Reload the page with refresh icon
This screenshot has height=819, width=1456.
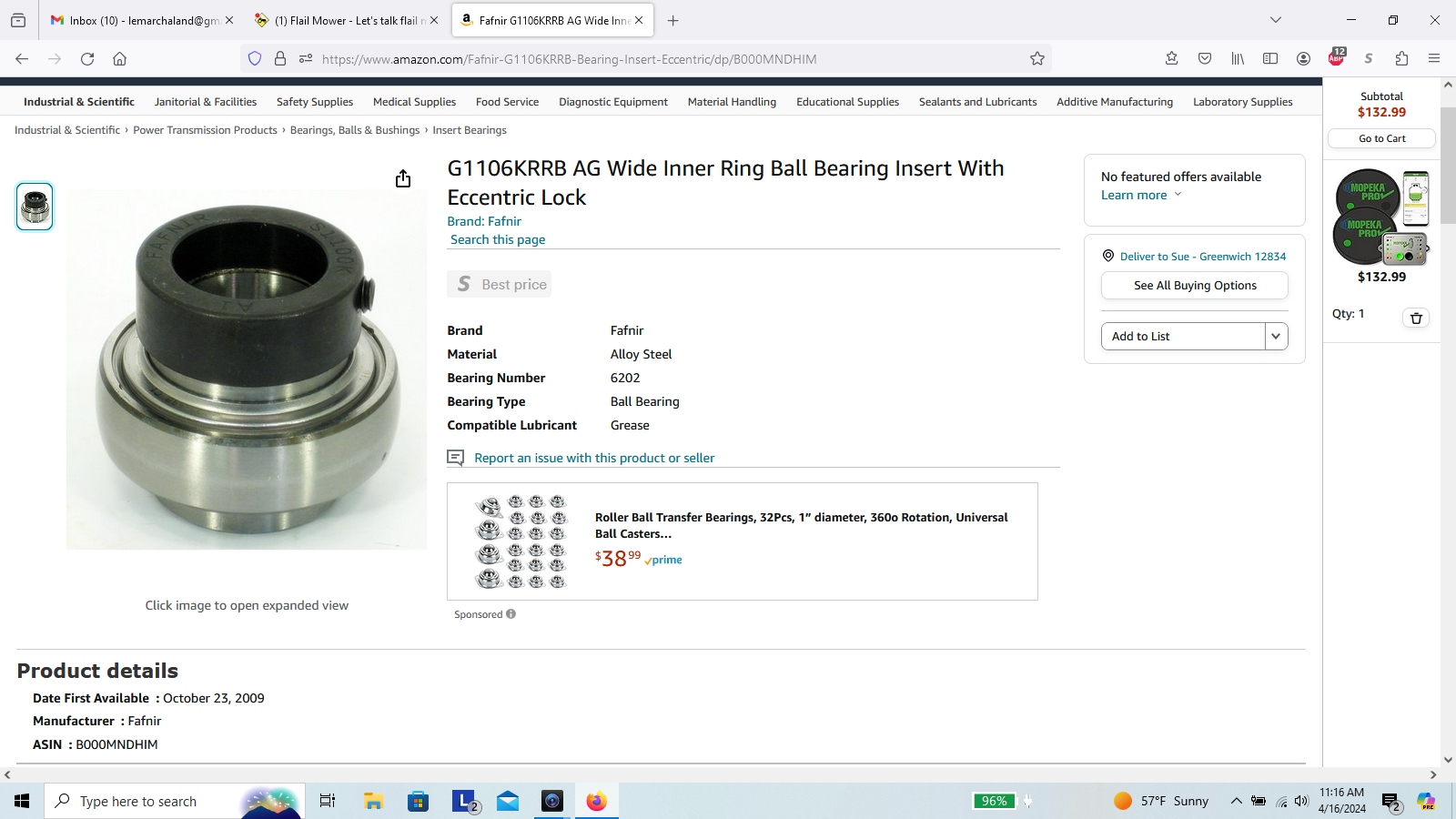87,58
